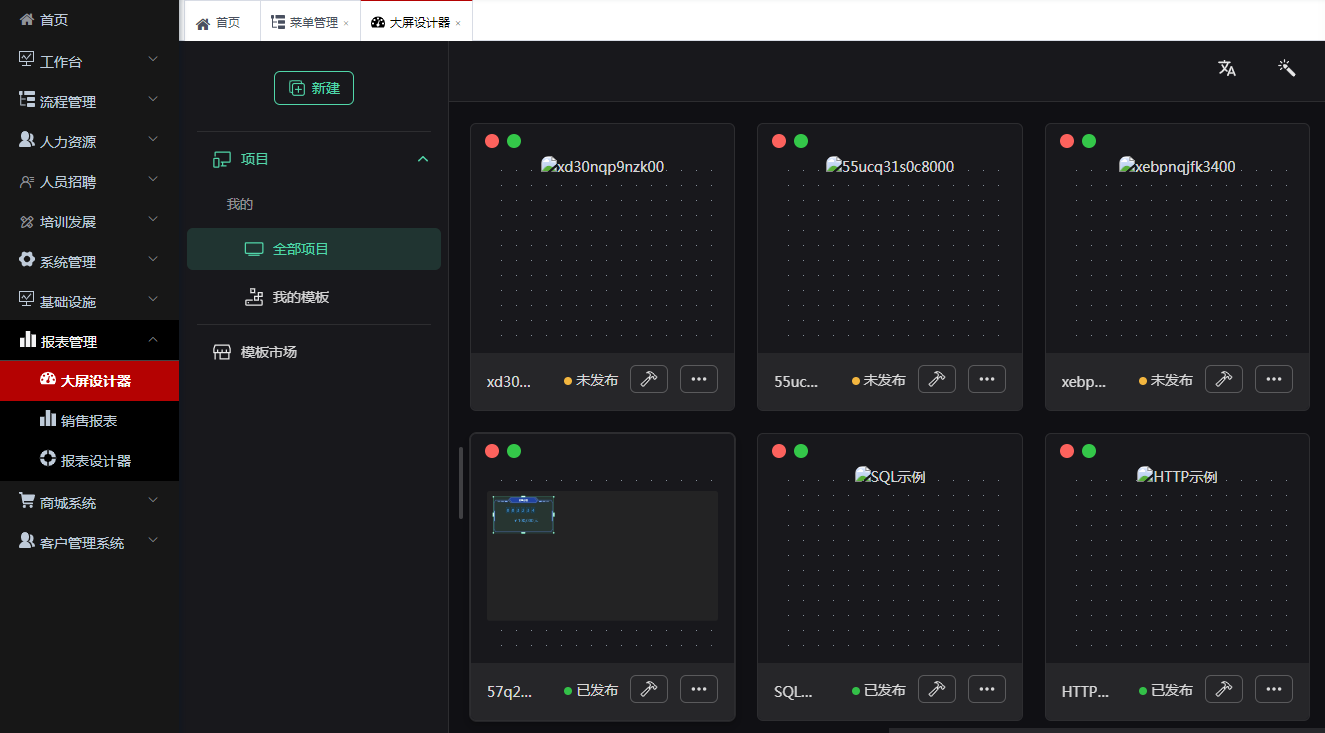Click green dot on xd30nqp9nzk00 card
Screen dimensions: 1325x733
tap(514, 141)
